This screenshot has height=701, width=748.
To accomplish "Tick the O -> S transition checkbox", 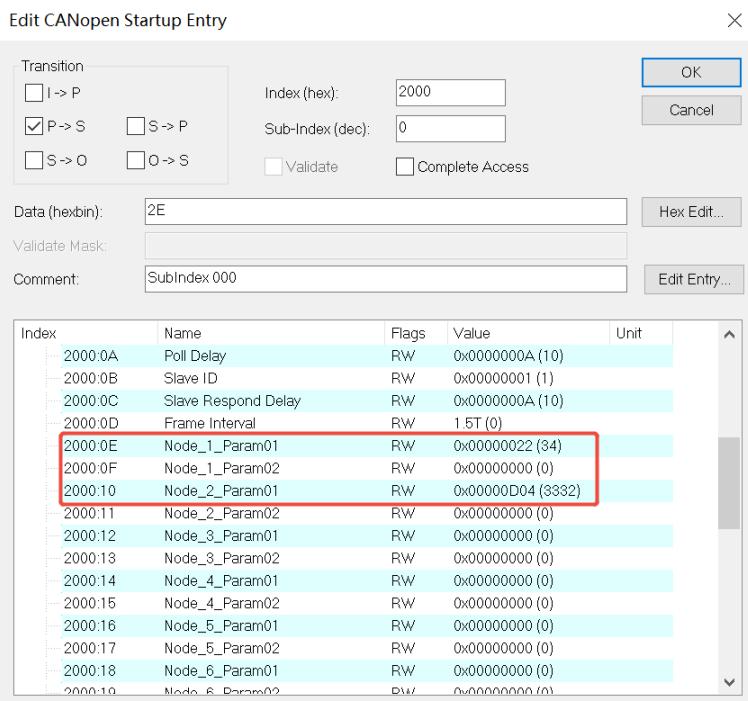I will [136, 160].
